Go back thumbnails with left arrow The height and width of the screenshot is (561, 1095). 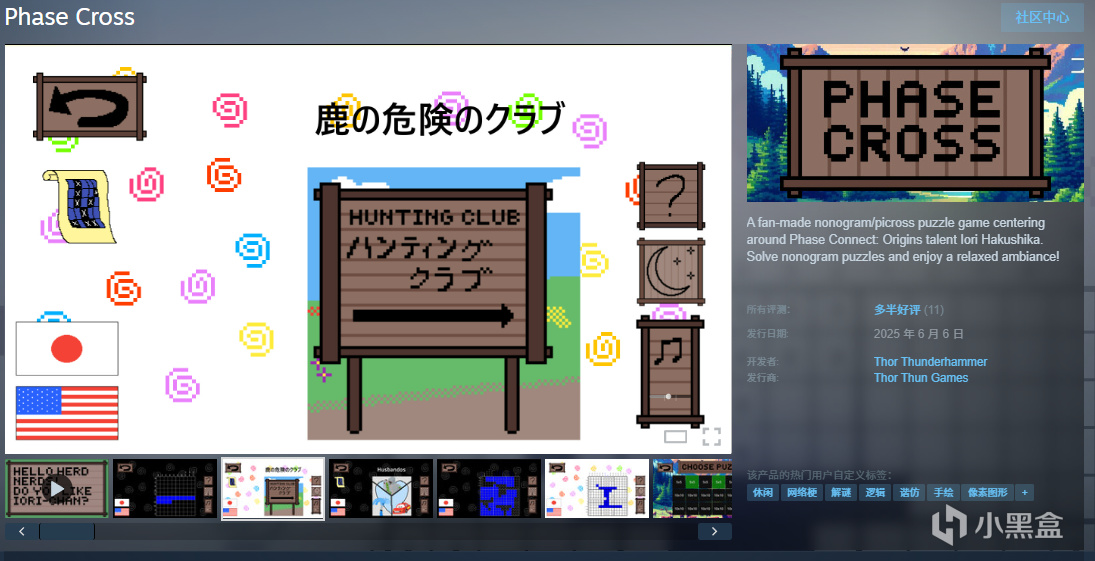tap(22, 532)
